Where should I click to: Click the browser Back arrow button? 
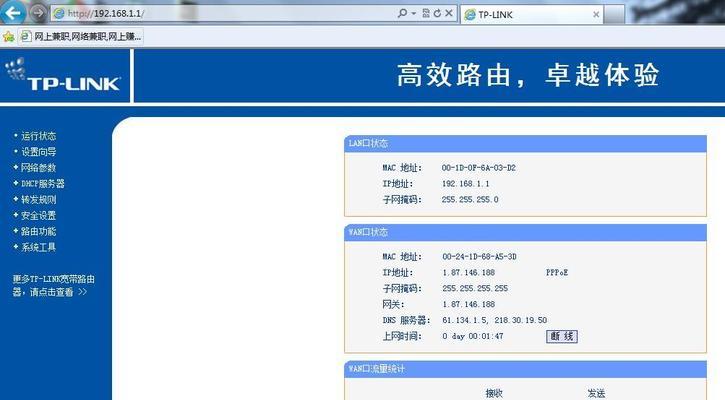(x=12, y=12)
